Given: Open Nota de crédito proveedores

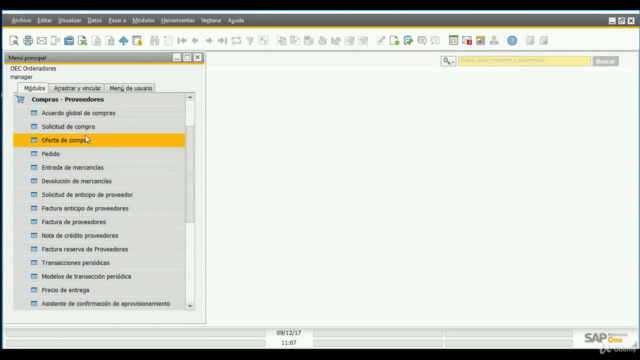Looking at the screenshot, I should tap(99, 236).
